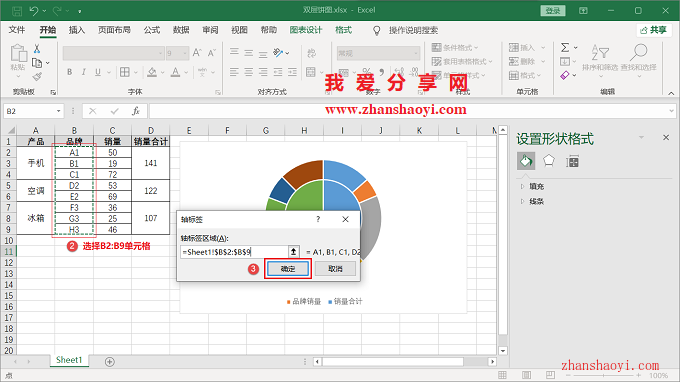This screenshot has width=680, height=382.
Task: Click the OK button in Axis Labels dialog
Action: [x=288, y=269]
